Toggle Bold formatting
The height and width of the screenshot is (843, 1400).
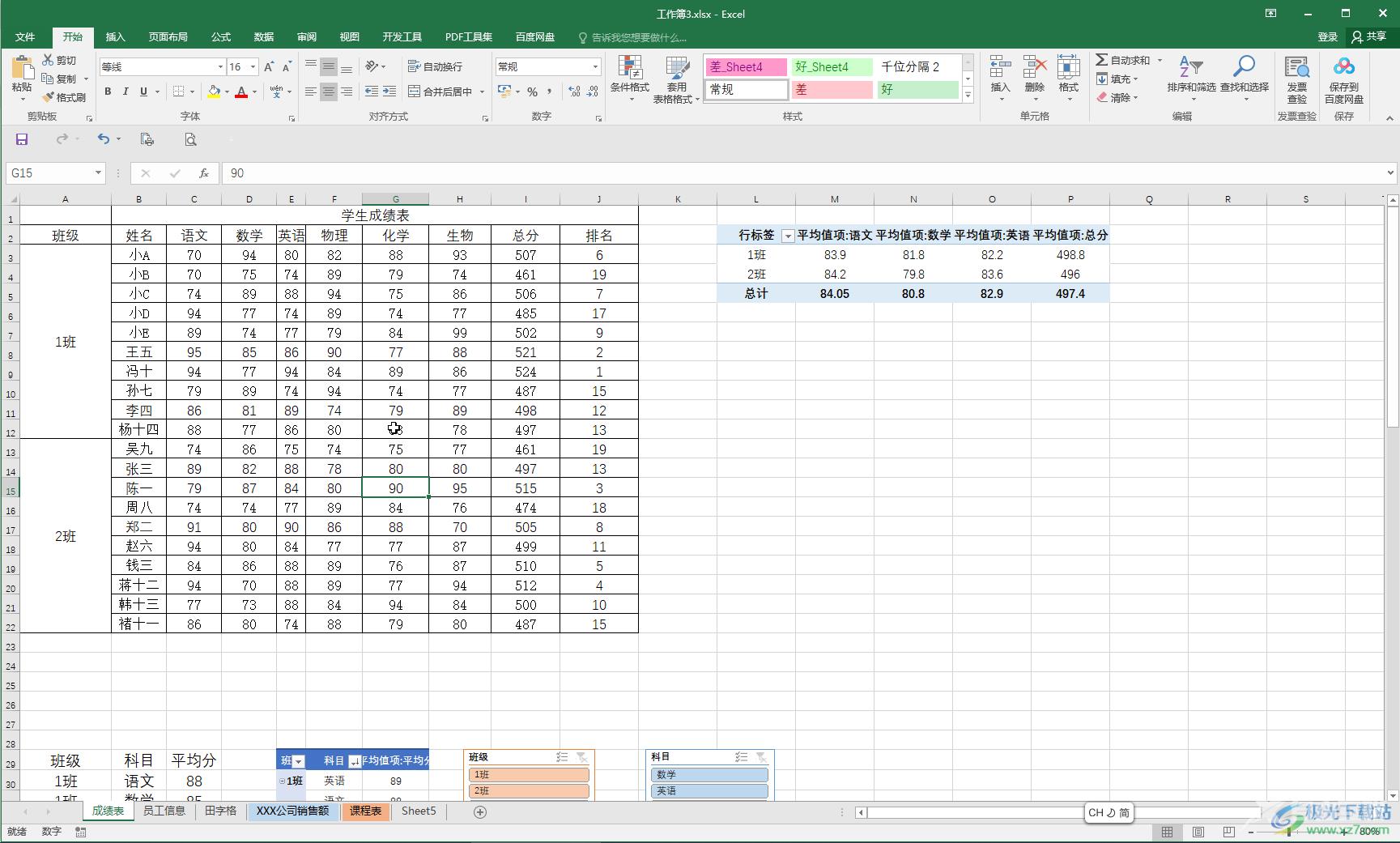pos(108,92)
